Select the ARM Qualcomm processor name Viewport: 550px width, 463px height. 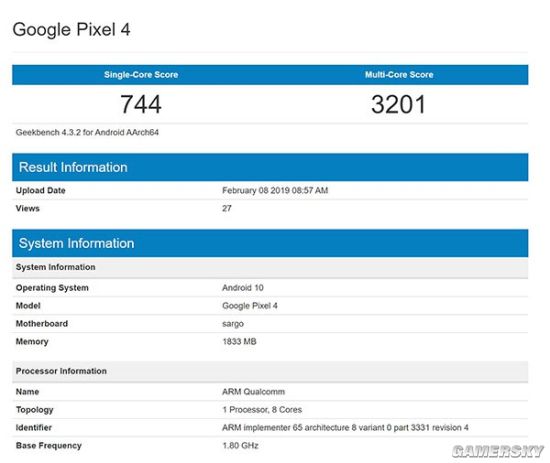[253, 392]
